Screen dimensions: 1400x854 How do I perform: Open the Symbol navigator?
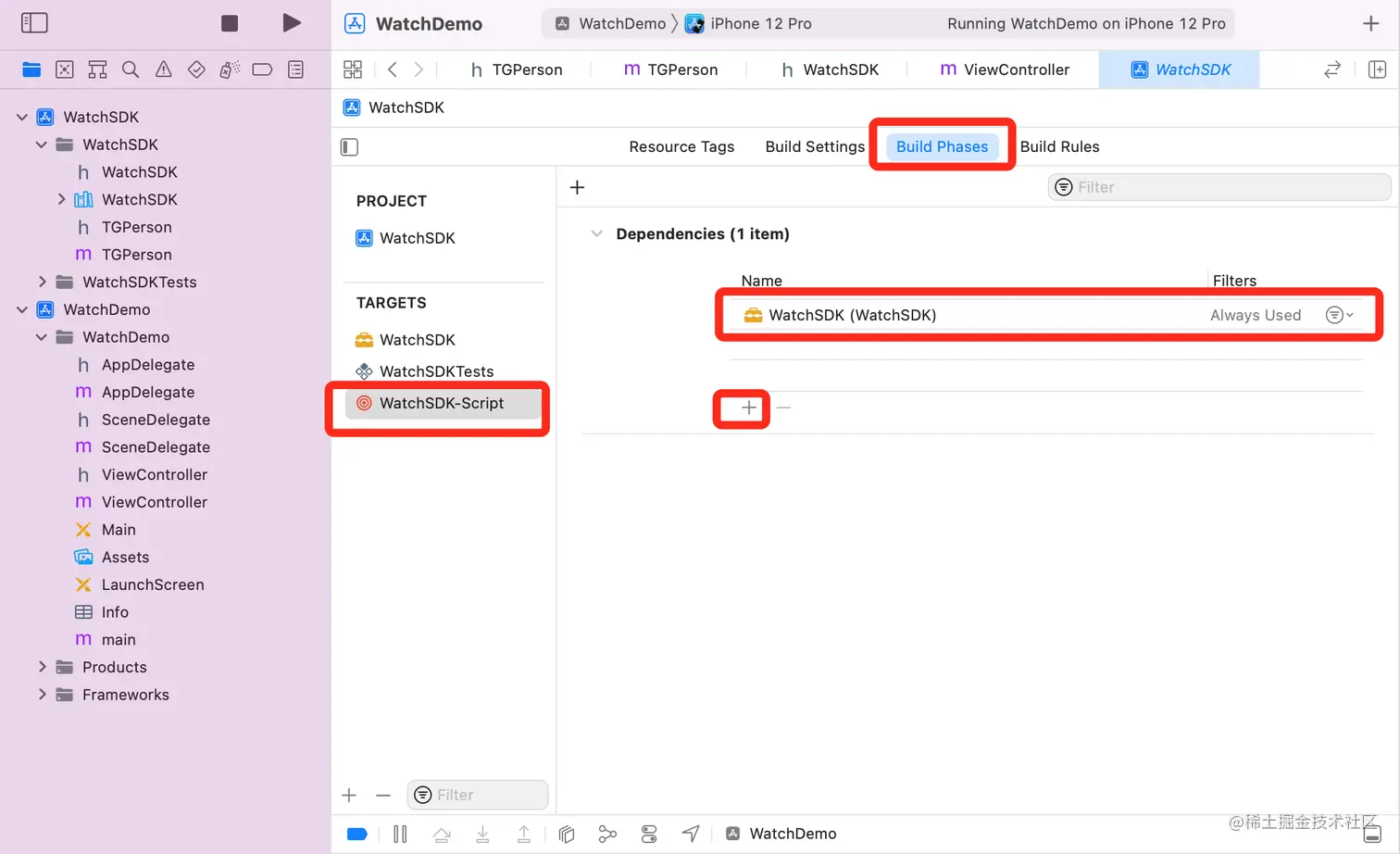click(x=97, y=69)
